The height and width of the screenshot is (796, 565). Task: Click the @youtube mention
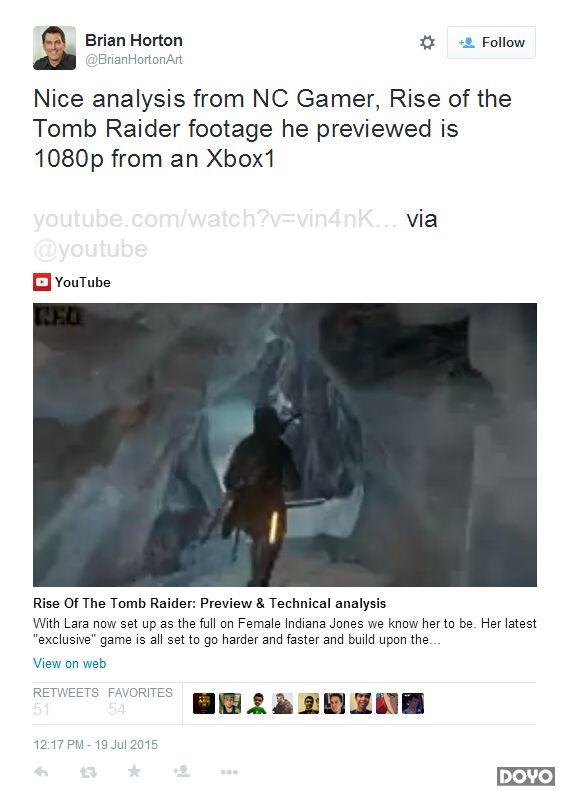click(x=90, y=249)
